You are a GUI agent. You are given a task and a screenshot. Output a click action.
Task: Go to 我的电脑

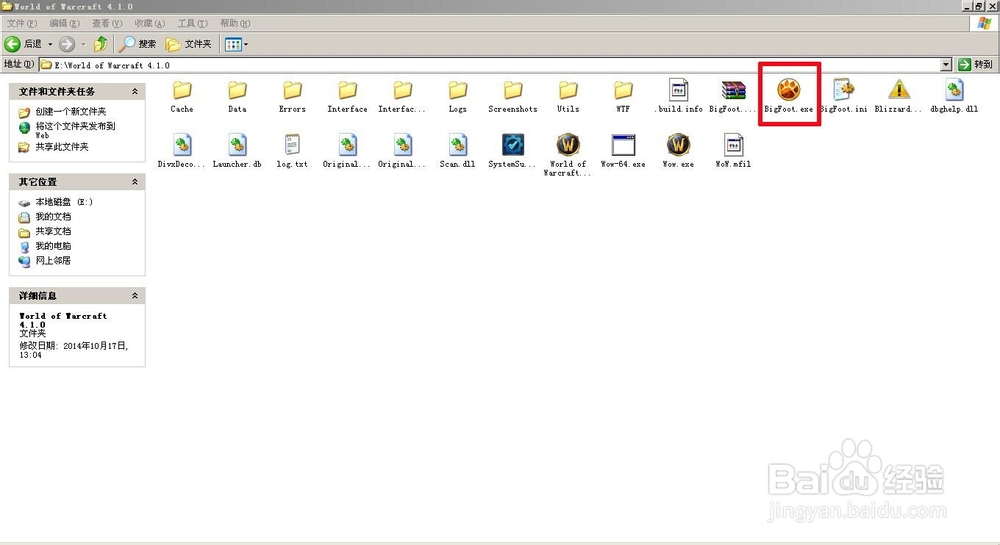pos(53,246)
